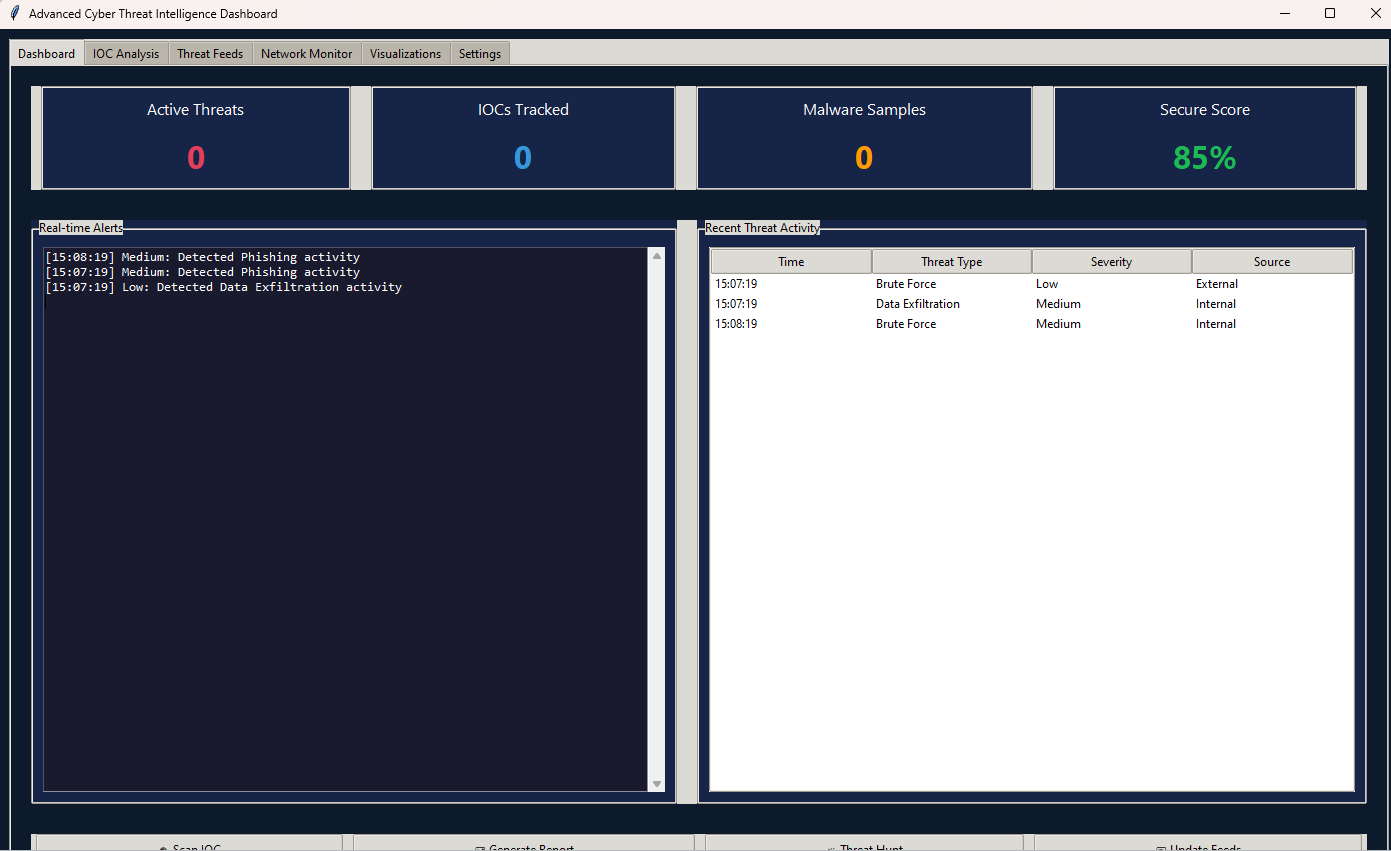This screenshot has height=851, width=1391.
Task: Maximize the dashboard window
Action: 1330,14
